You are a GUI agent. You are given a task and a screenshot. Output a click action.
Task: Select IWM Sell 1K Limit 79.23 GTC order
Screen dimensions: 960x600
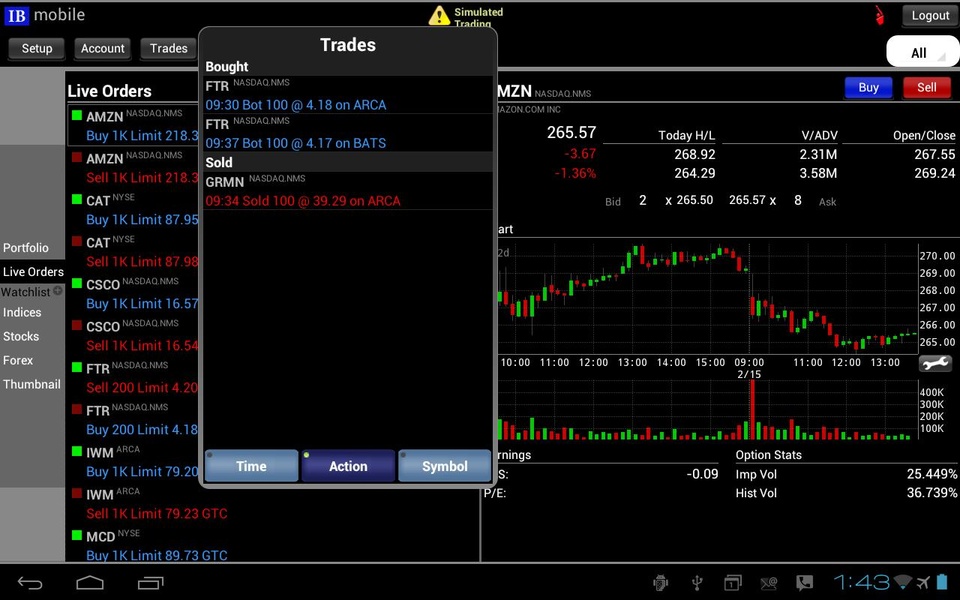point(272,503)
